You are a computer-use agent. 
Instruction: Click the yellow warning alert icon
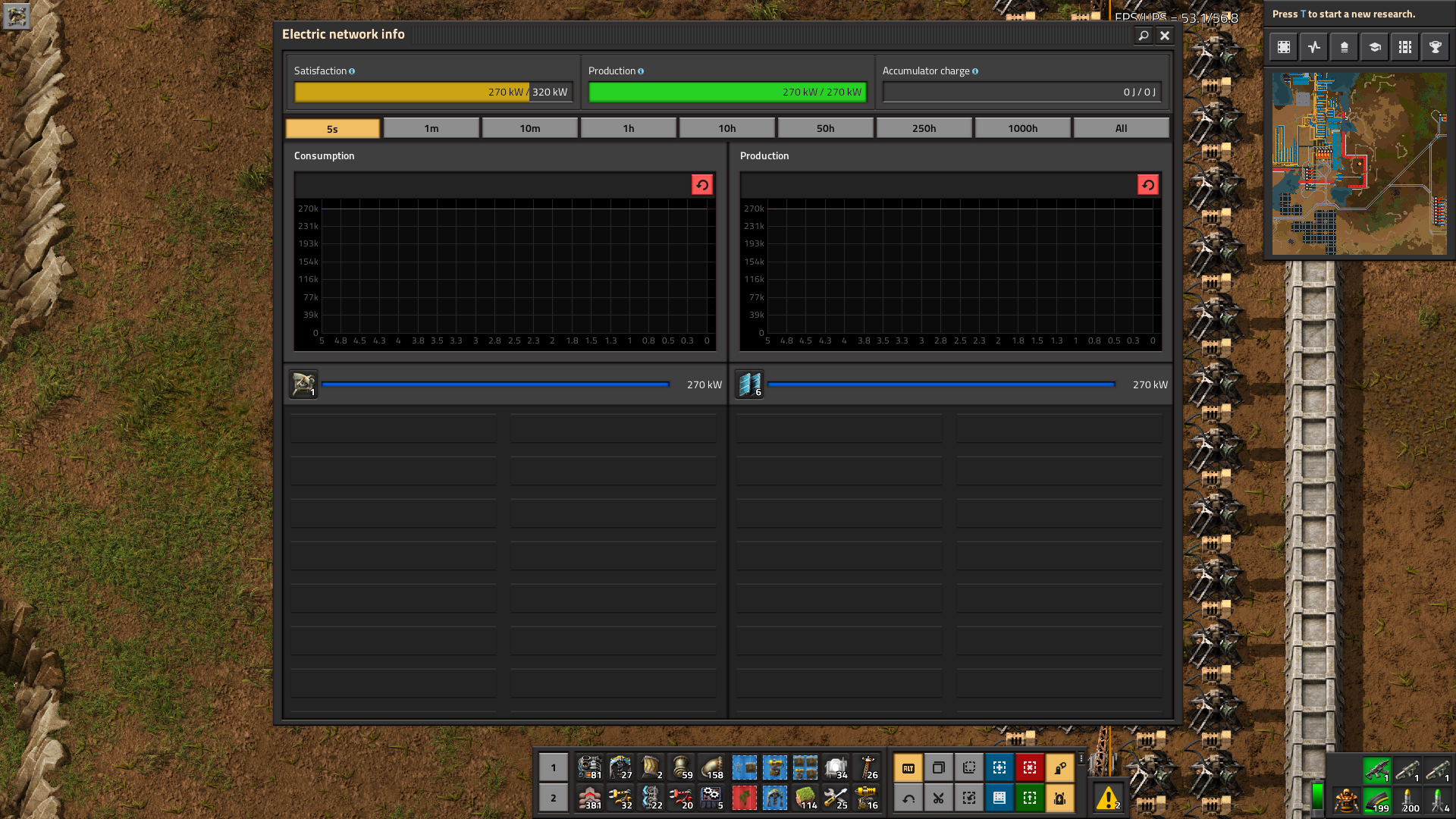[1108, 798]
